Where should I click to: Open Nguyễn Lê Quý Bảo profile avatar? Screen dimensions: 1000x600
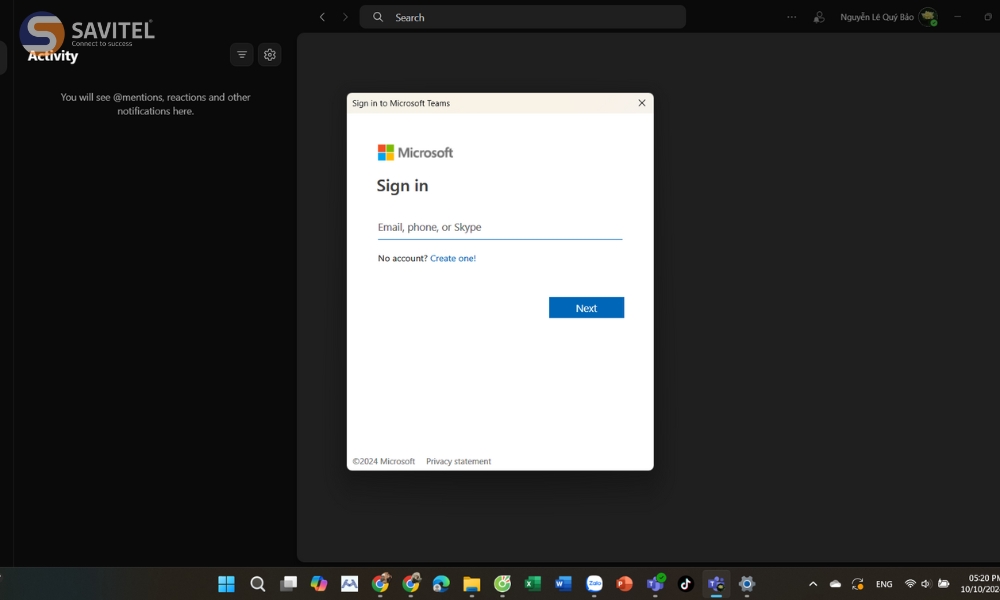pyautogui.click(x=928, y=17)
